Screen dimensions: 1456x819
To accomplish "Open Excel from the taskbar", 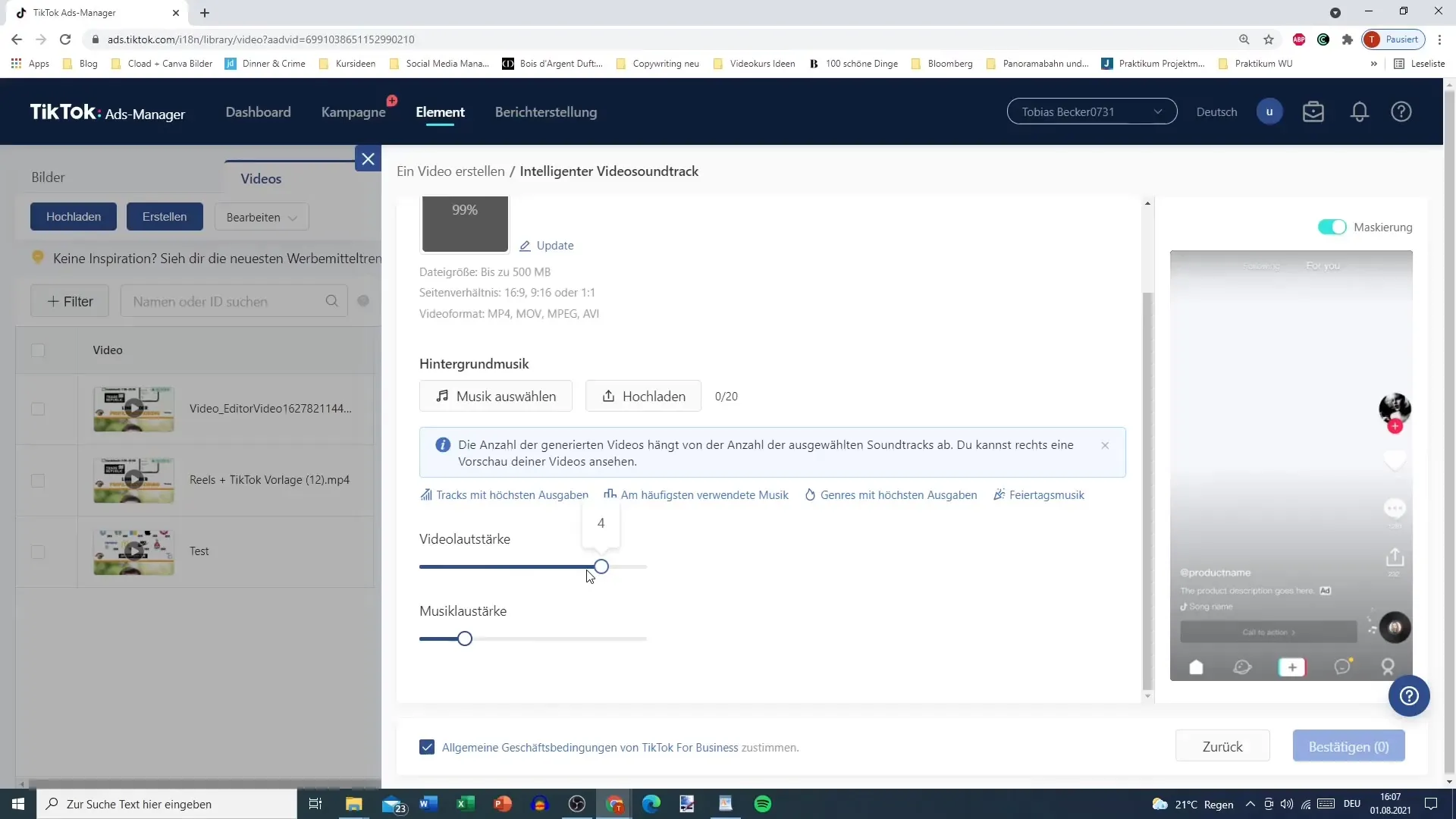I will [x=466, y=804].
